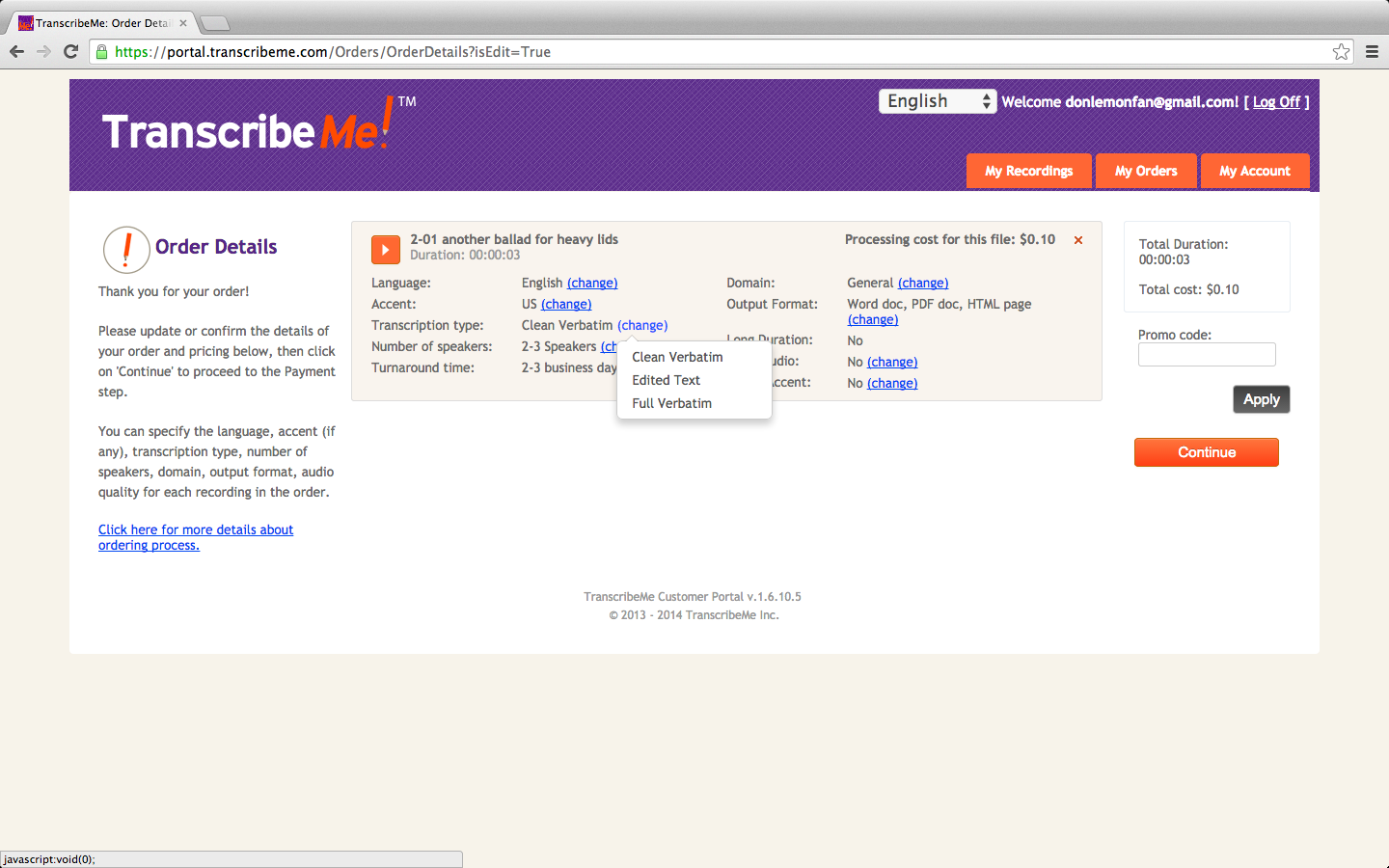Click the recording title '2-01 another ballad for heavy lids'

pyautogui.click(x=514, y=239)
